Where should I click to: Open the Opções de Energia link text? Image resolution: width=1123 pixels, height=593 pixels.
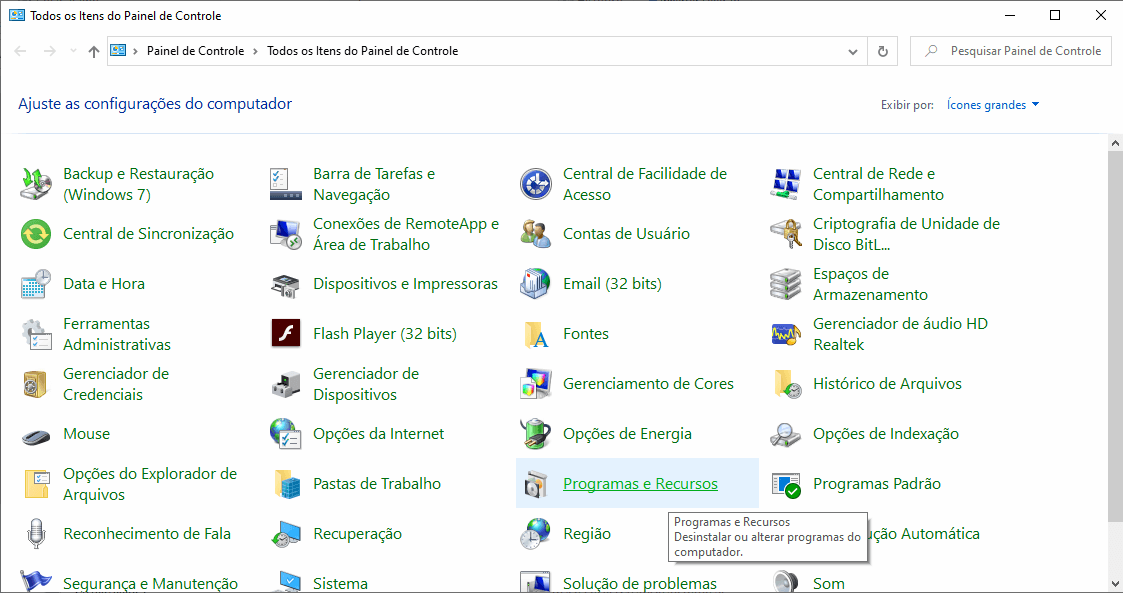tap(627, 434)
